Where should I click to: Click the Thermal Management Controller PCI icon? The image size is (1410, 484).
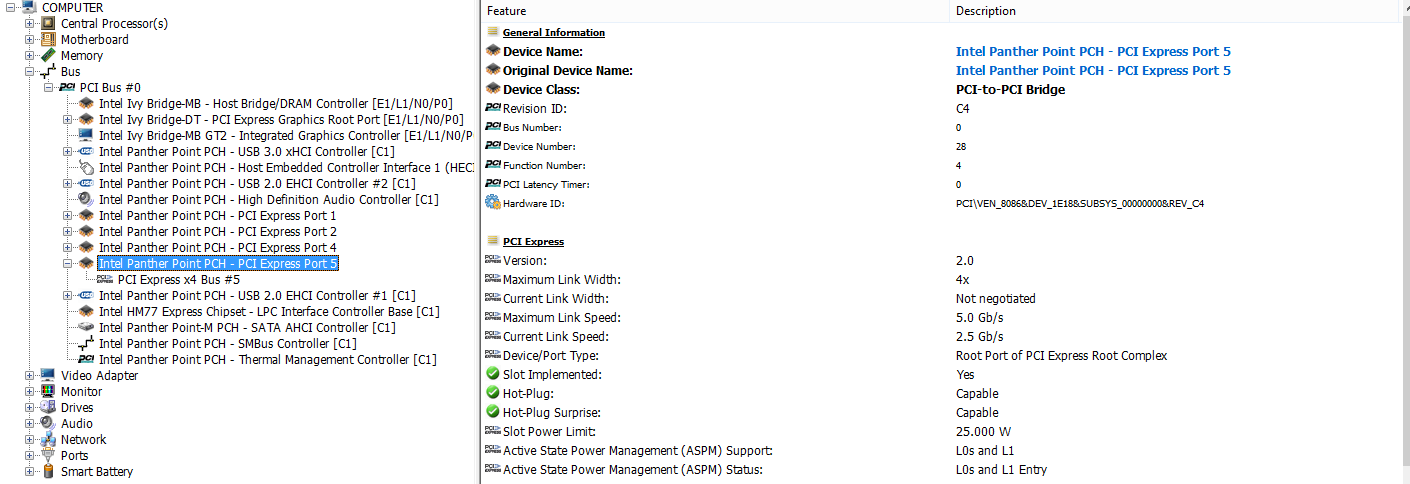[87, 359]
